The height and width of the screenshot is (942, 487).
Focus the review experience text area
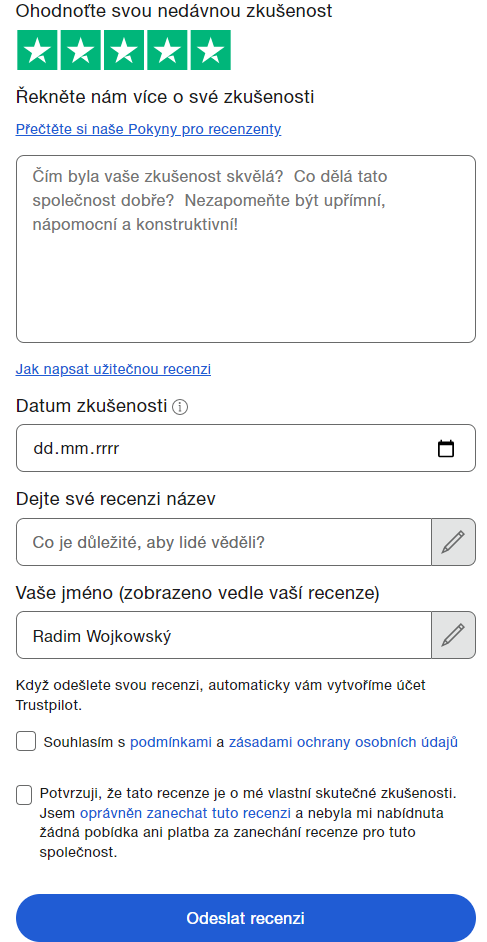coord(246,249)
